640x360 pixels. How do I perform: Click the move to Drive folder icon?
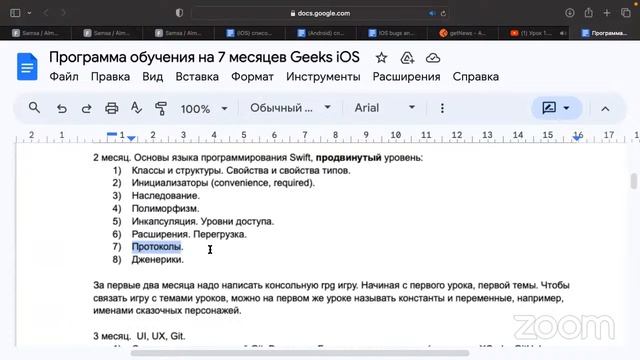coord(407,58)
